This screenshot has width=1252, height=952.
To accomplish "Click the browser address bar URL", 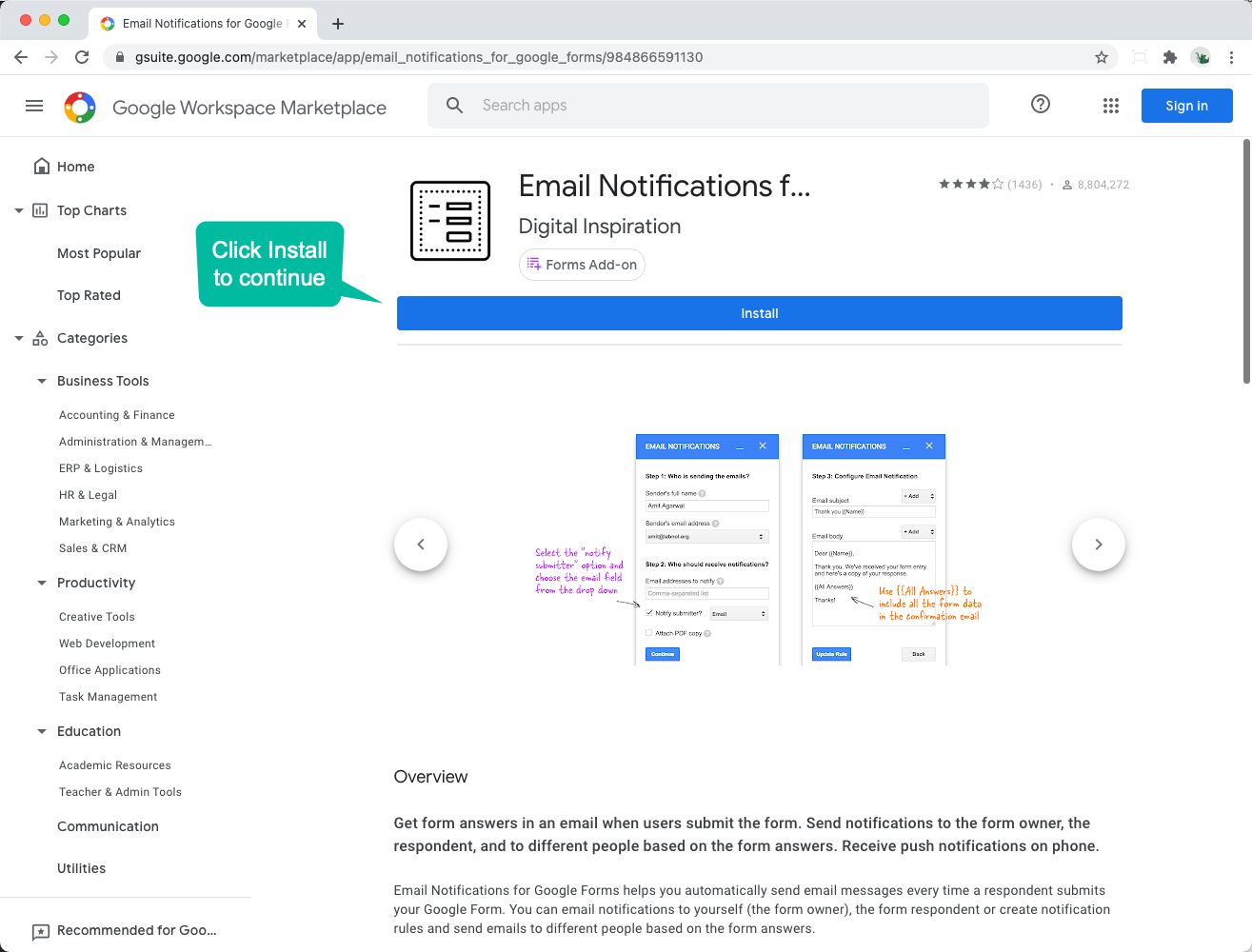I will [x=419, y=57].
